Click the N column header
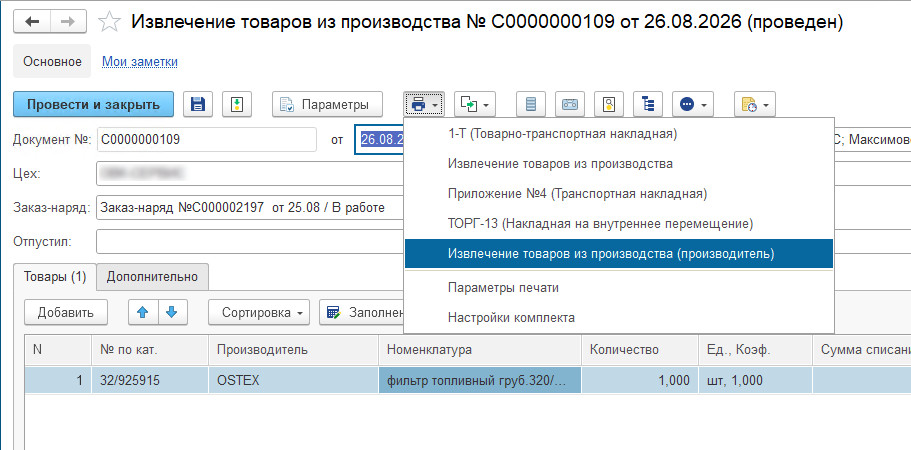The height and width of the screenshot is (450, 911). point(58,350)
